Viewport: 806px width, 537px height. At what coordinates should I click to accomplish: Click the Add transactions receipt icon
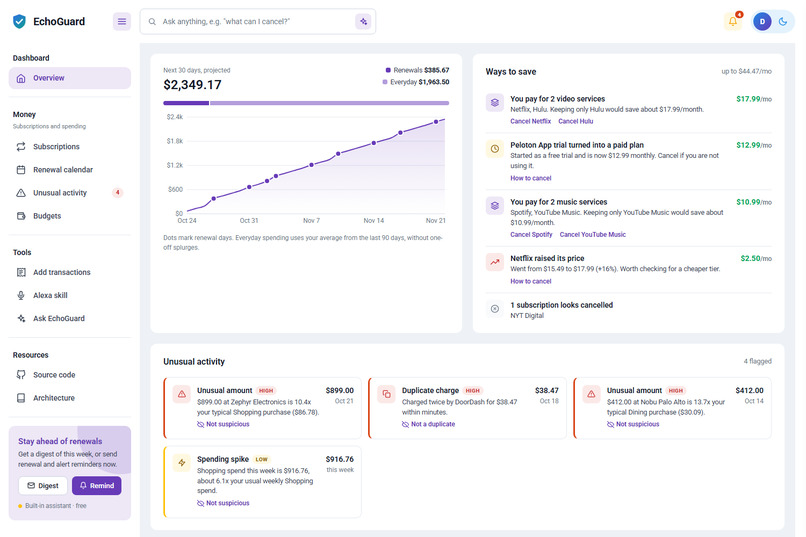21,272
